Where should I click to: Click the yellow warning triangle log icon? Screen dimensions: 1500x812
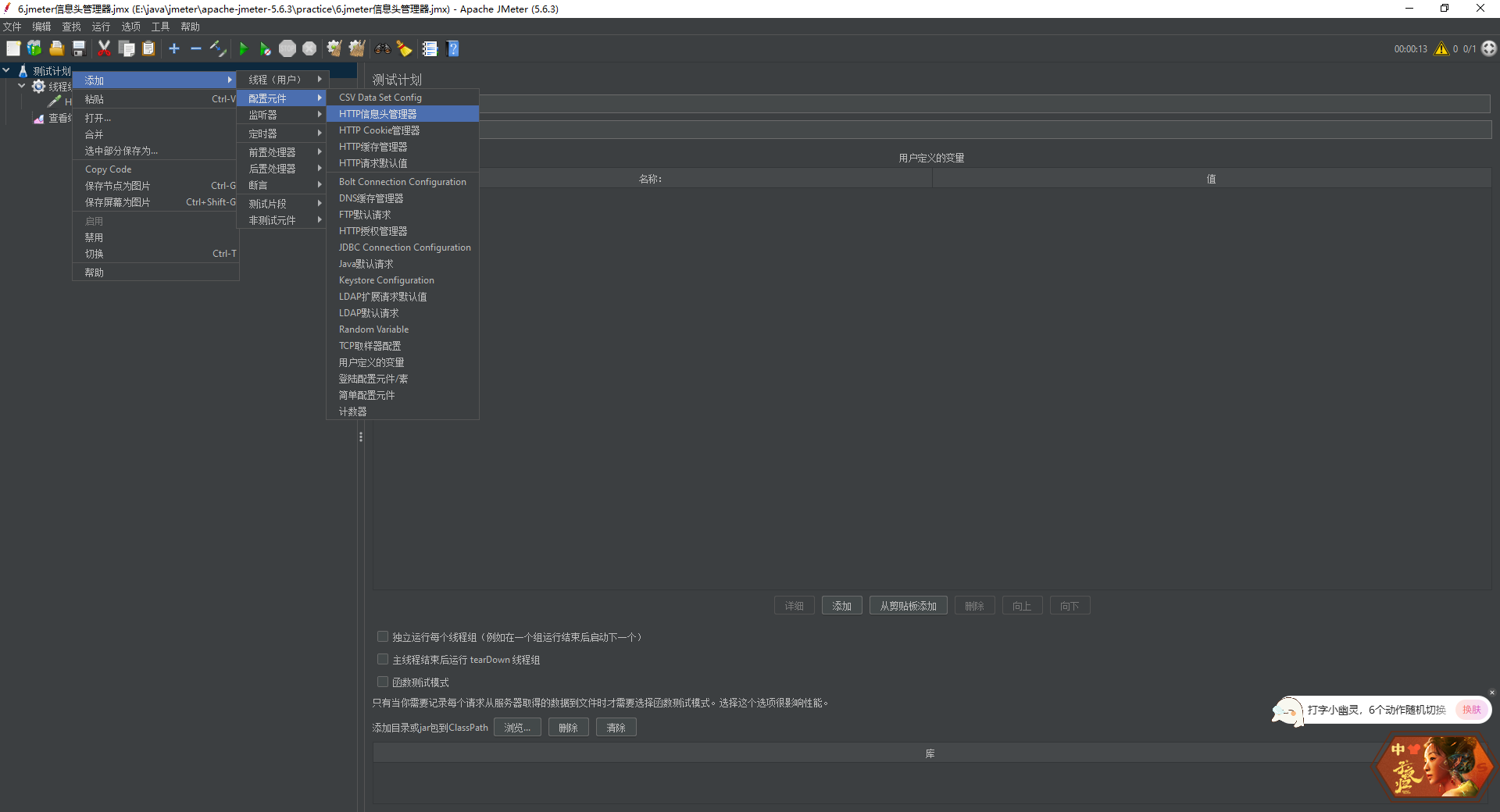click(1441, 48)
